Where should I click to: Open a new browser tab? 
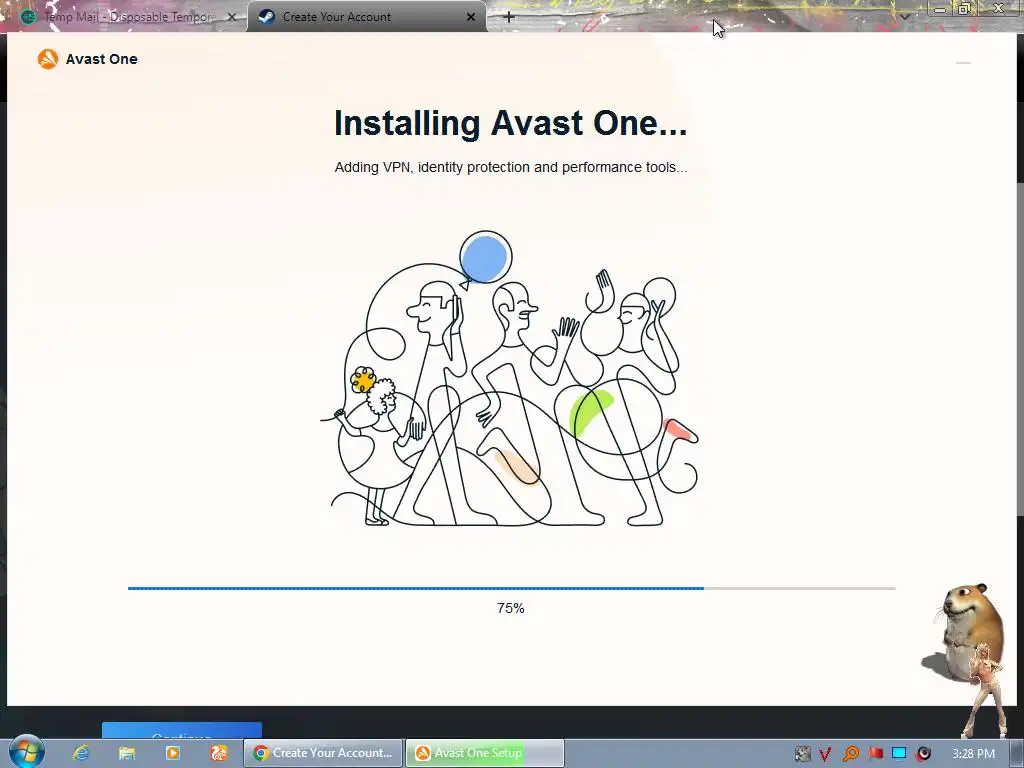coord(509,17)
